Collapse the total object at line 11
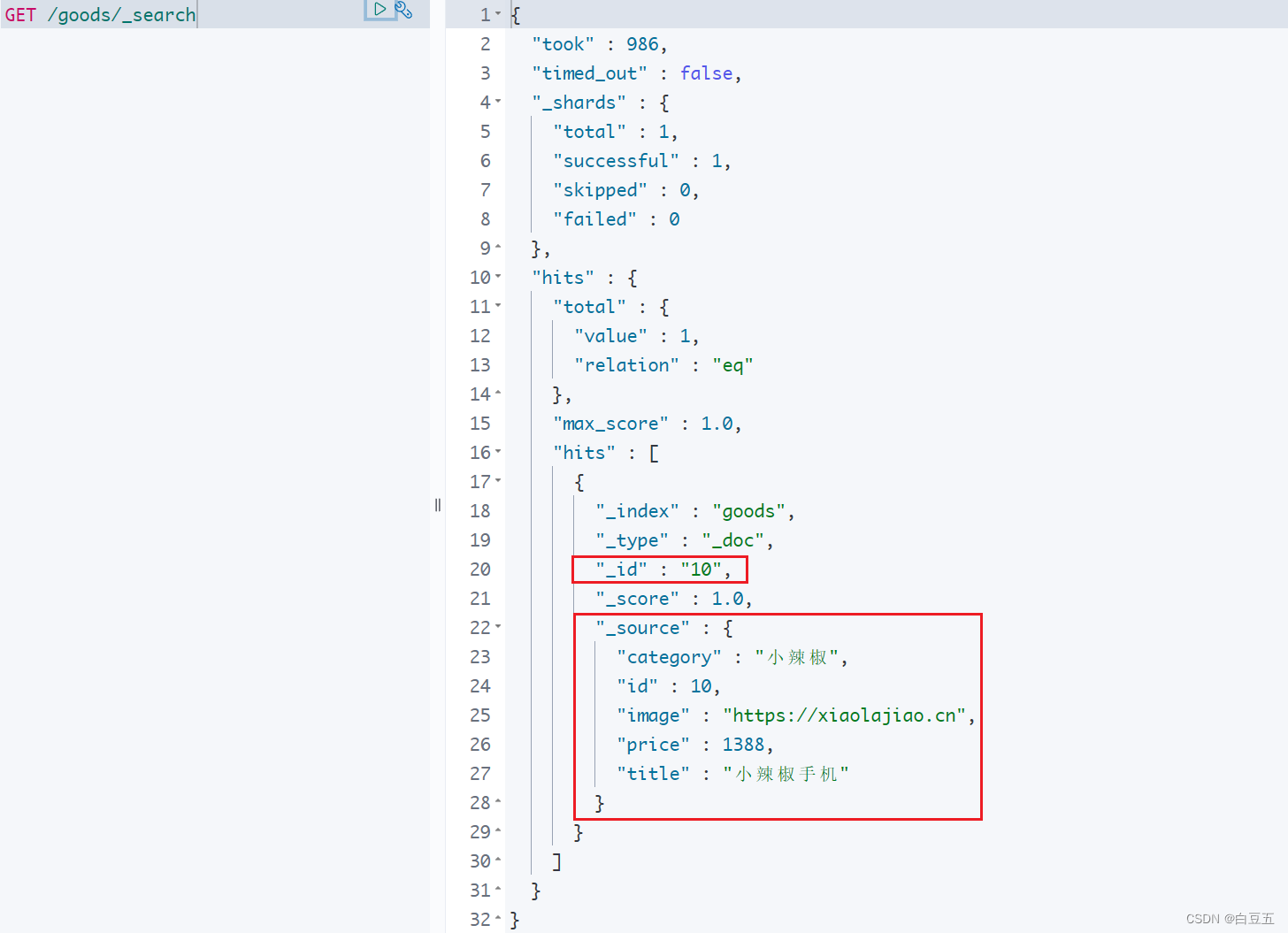The height and width of the screenshot is (933, 1288). tap(498, 306)
